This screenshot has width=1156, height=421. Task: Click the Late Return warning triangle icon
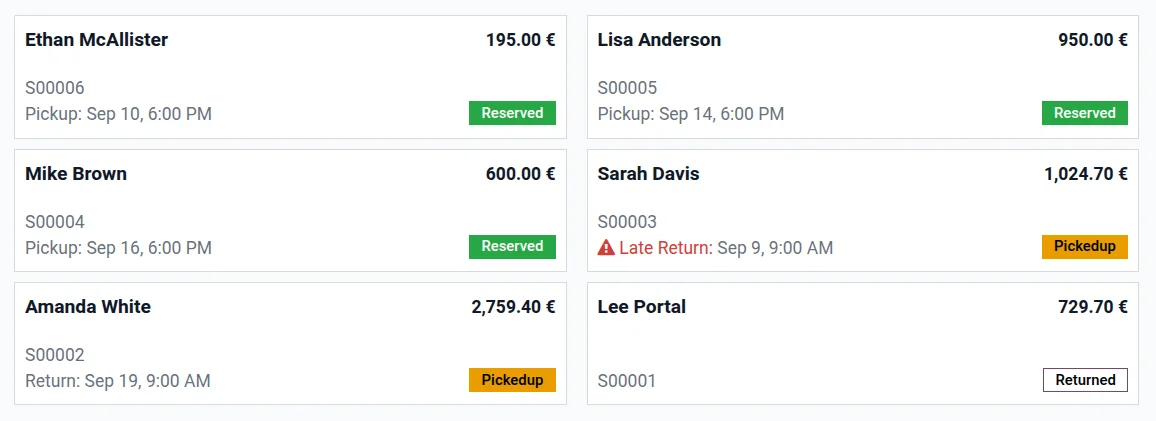[x=606, y=248]
